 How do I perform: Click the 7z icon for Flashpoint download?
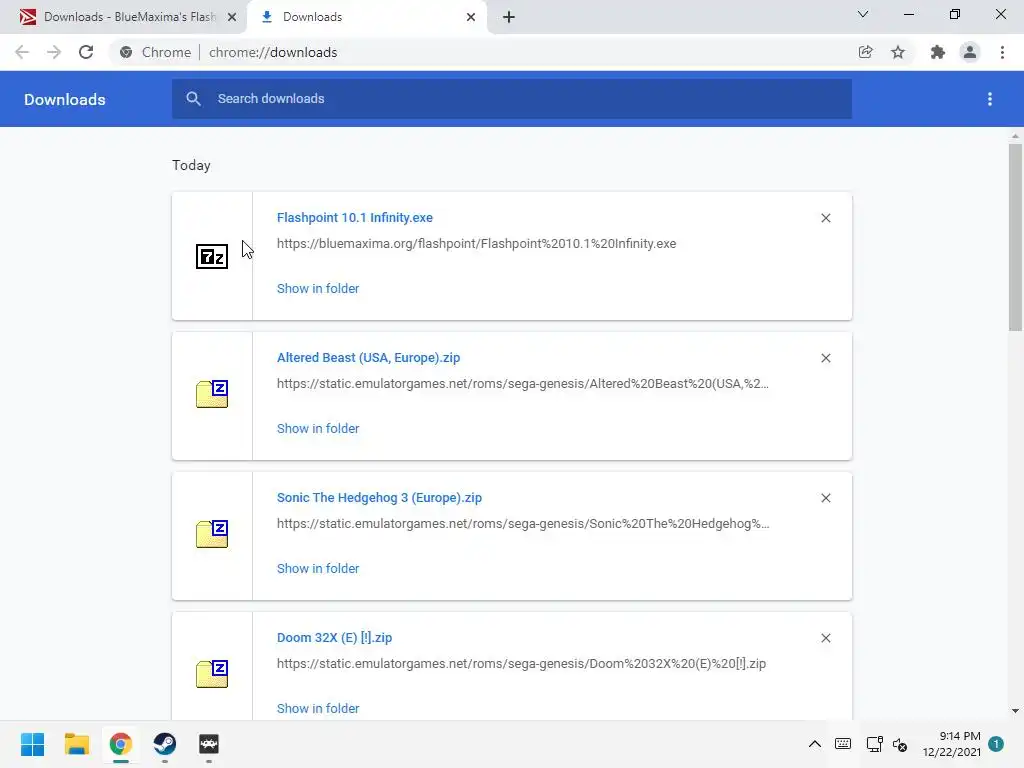(212, 256)
